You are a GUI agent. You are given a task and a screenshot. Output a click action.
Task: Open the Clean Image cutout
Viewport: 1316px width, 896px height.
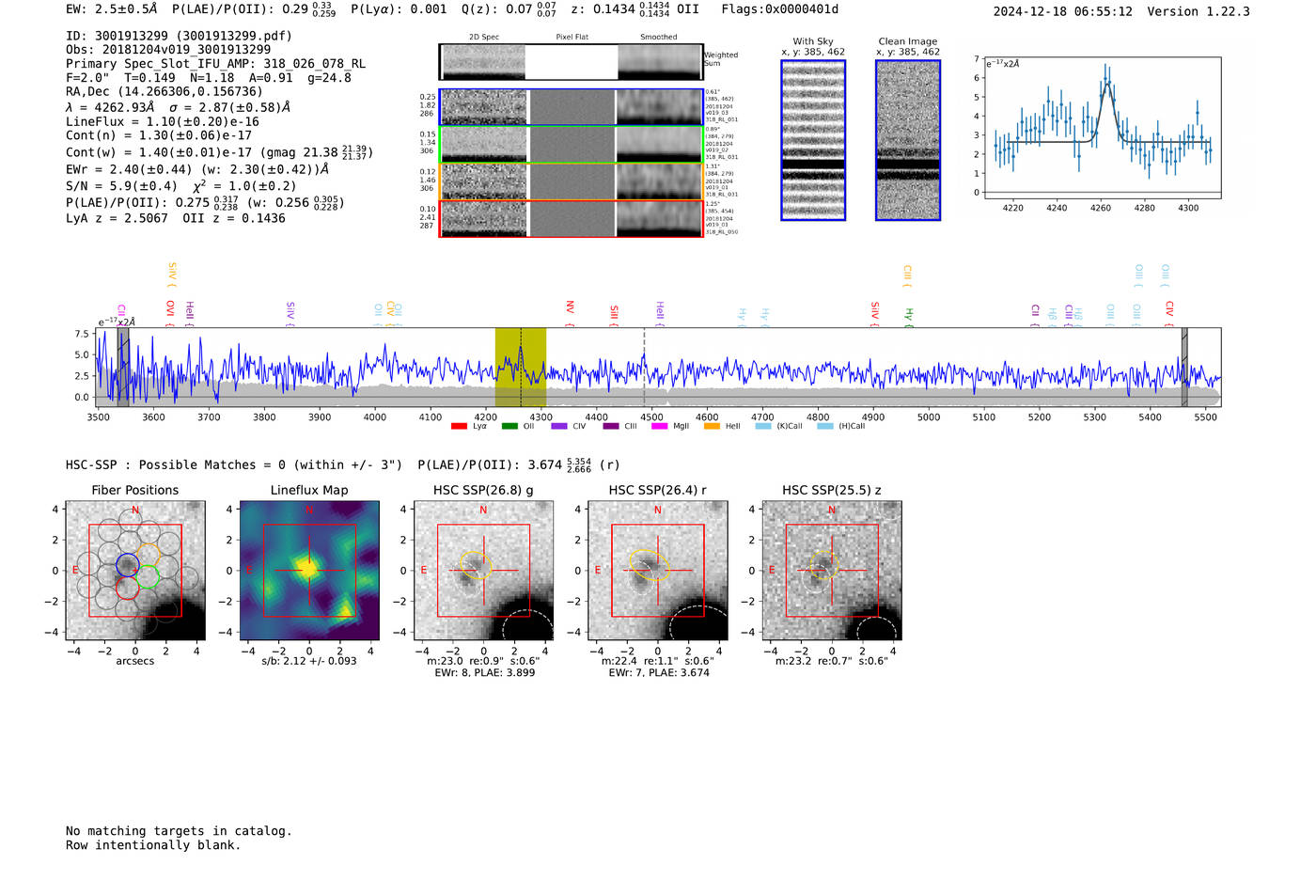(908, 140)
